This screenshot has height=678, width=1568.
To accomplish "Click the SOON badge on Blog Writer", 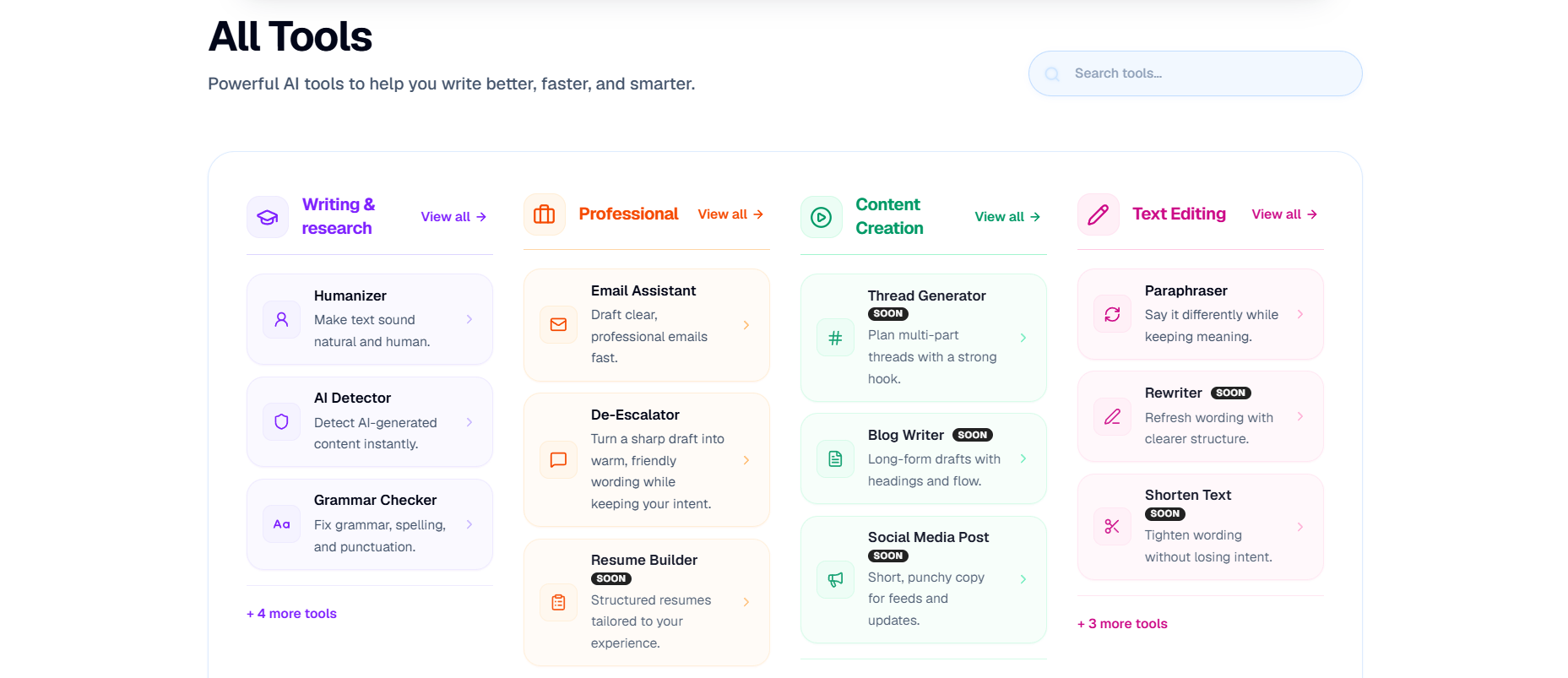I will (x=973, y=436).
